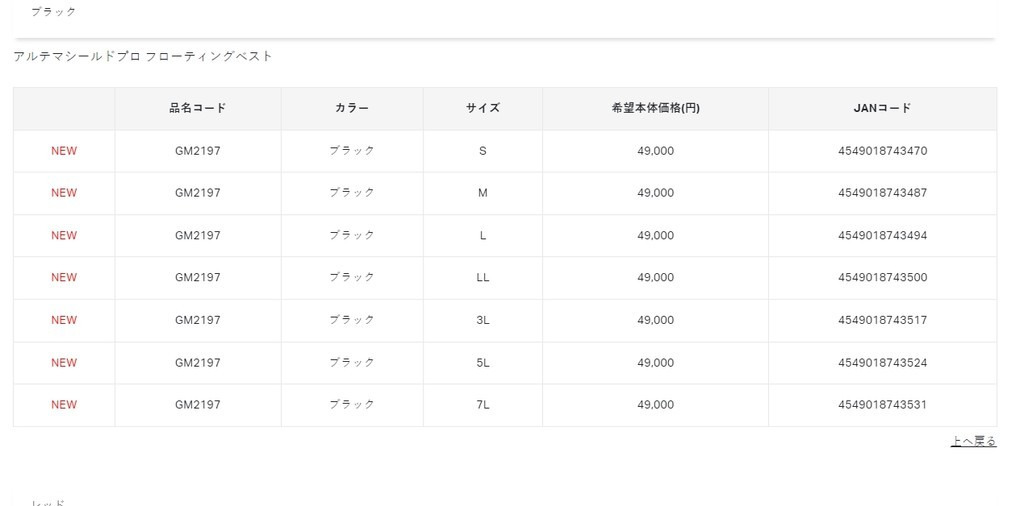Click the NEW label in the size M row
Image resolution: width=1024 pixels, height=506 pixels.
pyautogui.click(x=64, y=193)
